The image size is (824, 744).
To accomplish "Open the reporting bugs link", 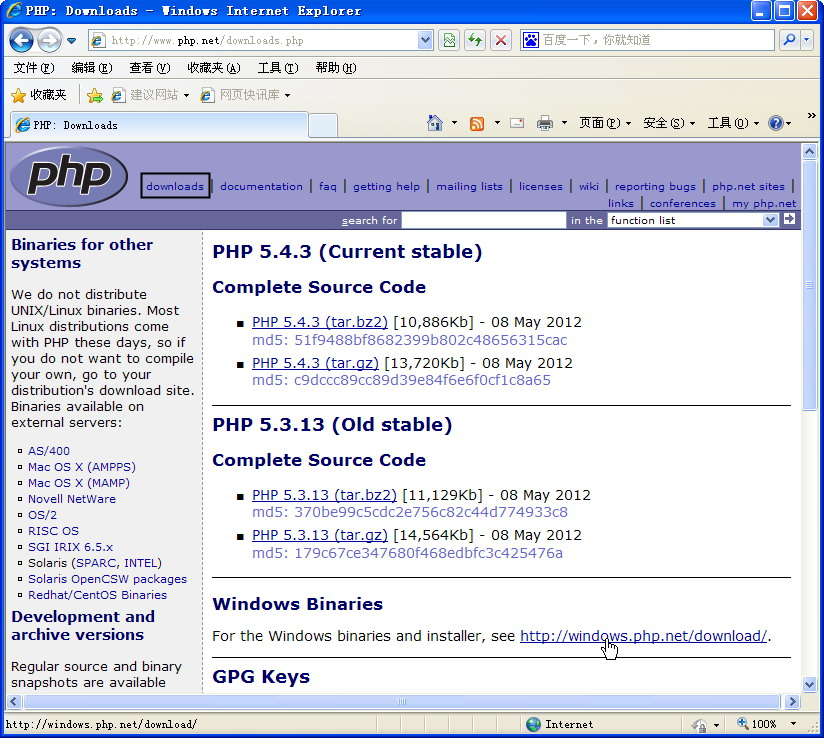I will pyautogui.click(x=655, y=187).
